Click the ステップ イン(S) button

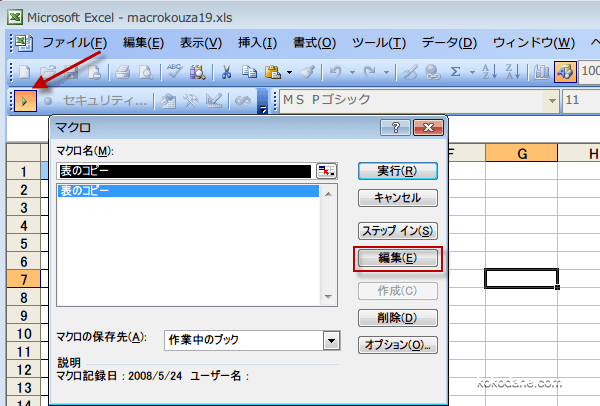point(398,231)
